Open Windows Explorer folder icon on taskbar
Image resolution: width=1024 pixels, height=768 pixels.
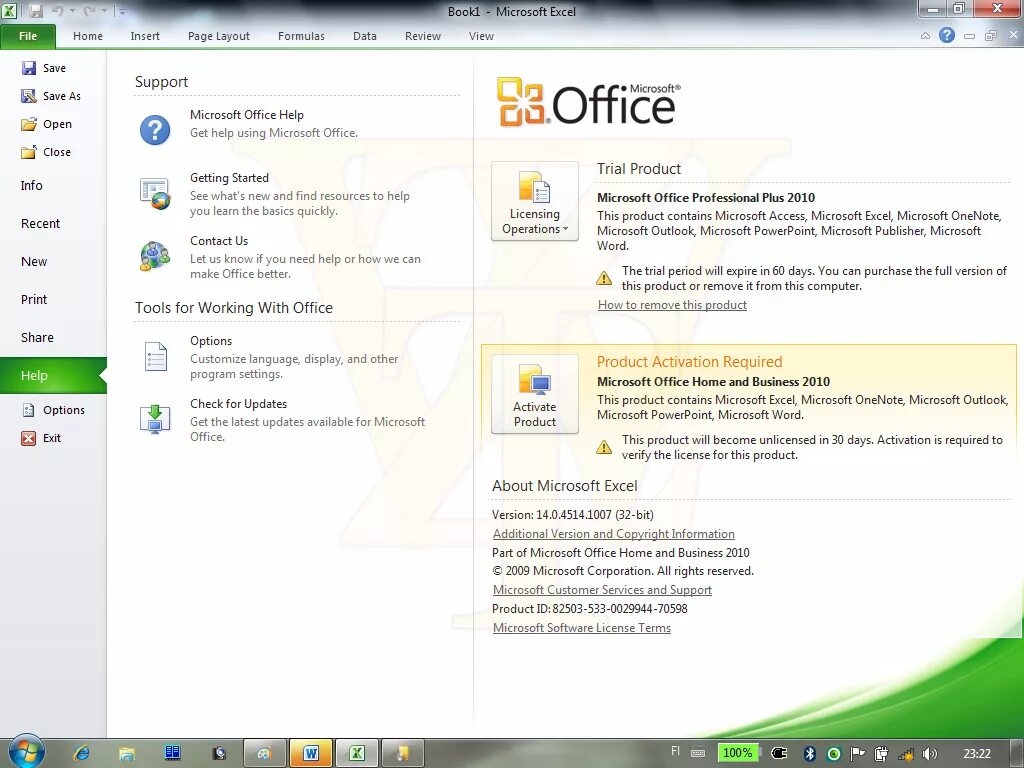click(127, 754)
